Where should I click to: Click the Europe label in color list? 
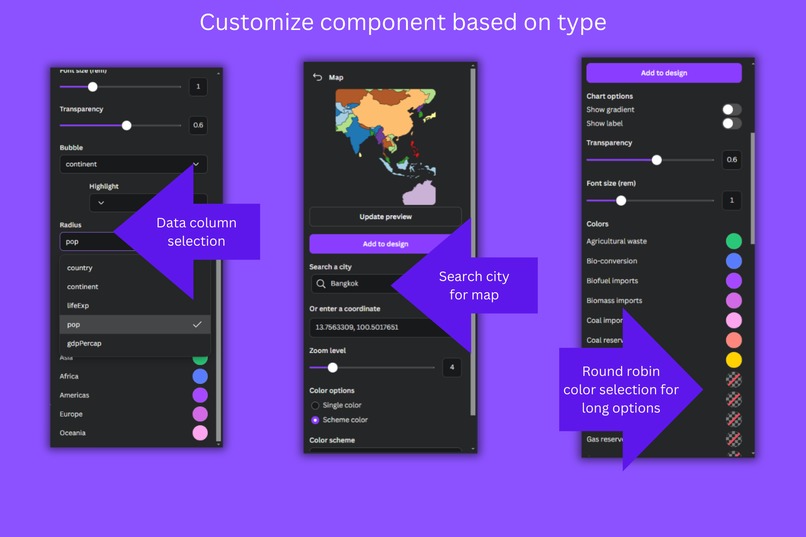click(71, 414)
